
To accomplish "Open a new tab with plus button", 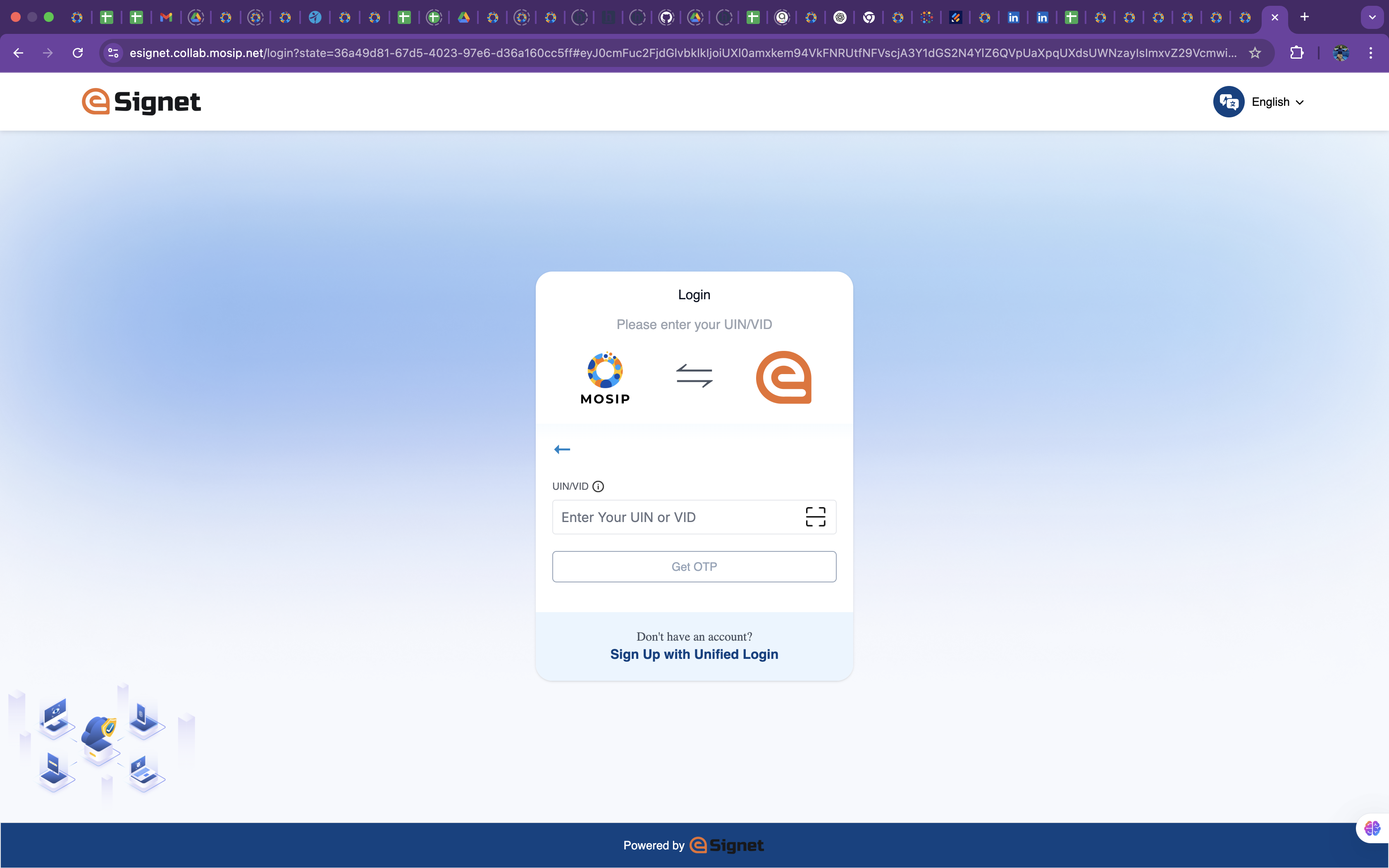I will [1305, 17].
